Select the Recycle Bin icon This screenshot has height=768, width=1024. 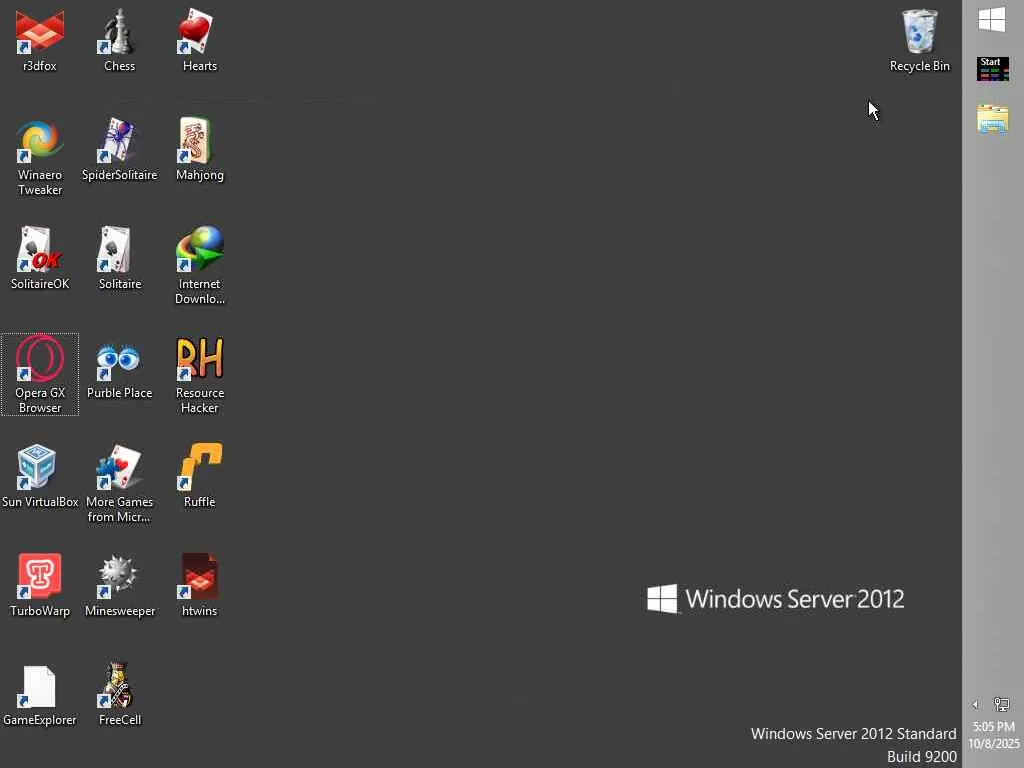pyautogui.click(x=920, y=40)
